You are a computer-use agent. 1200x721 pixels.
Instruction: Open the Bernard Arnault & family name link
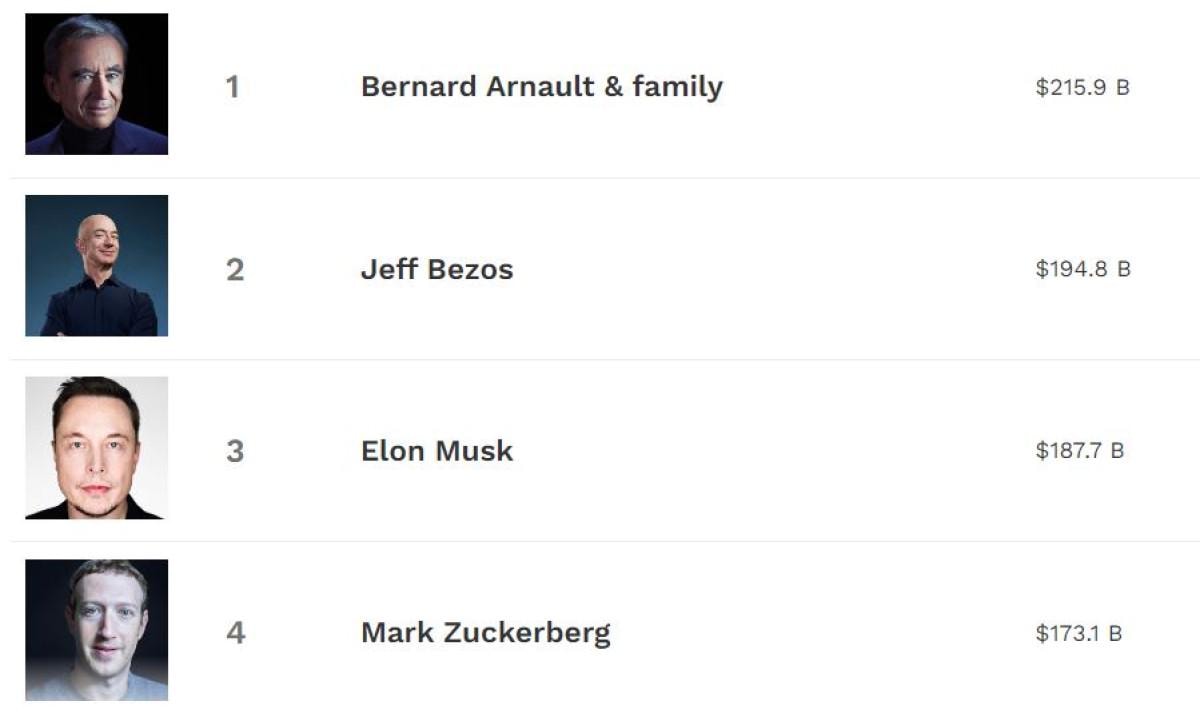click(541, 87)
